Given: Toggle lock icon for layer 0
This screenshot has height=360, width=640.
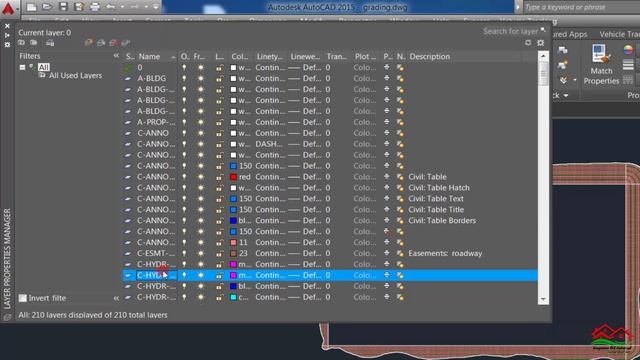Looking at the screenshot, I should pos(220,68).
